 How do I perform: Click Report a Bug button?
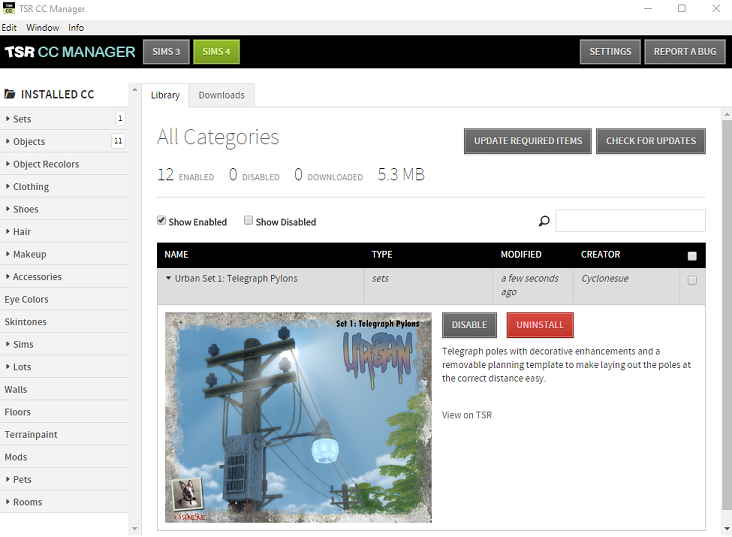pos(685,51)
